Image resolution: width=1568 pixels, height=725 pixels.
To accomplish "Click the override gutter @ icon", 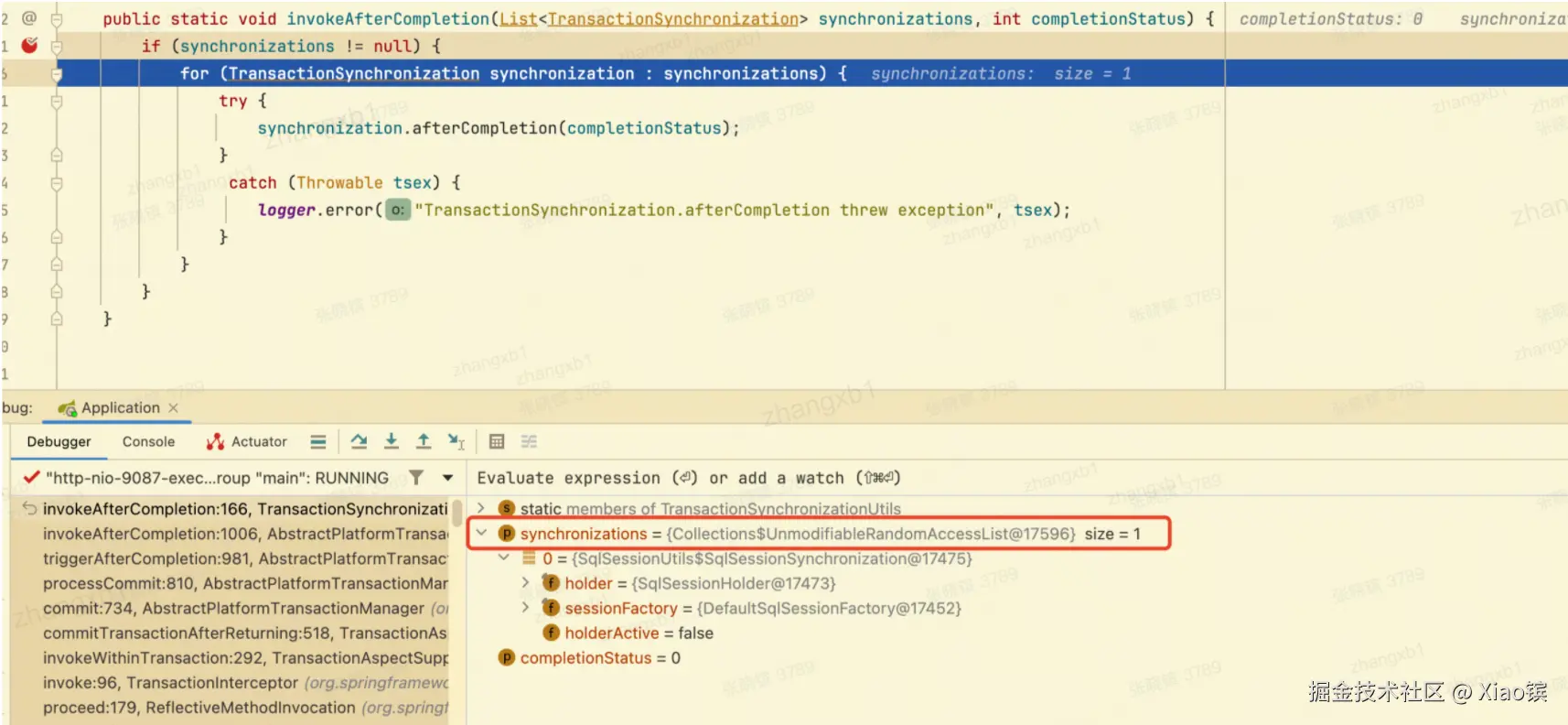I will (x=29, y=18).
